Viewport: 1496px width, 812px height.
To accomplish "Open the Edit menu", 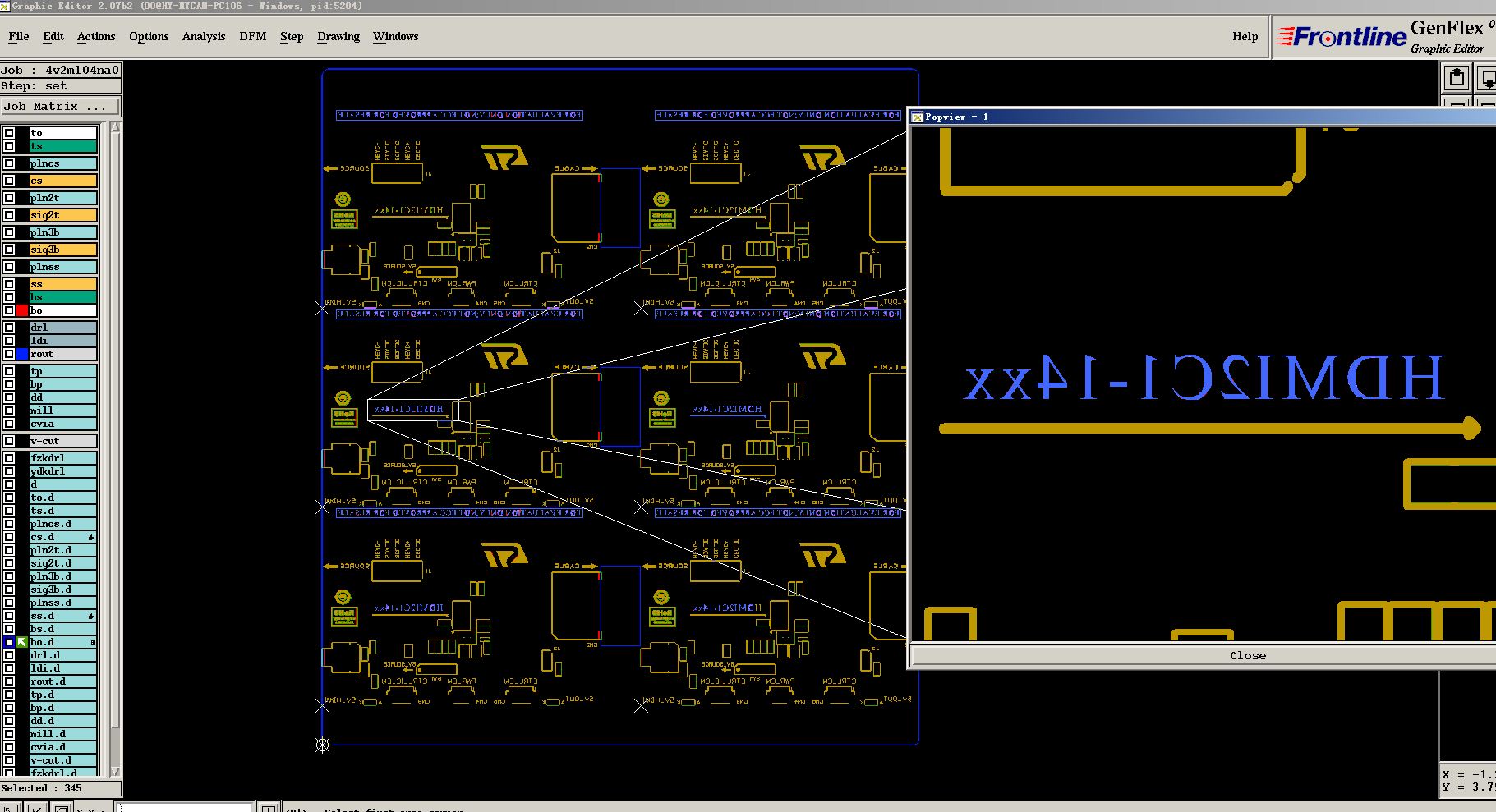I will click(53, 36).
